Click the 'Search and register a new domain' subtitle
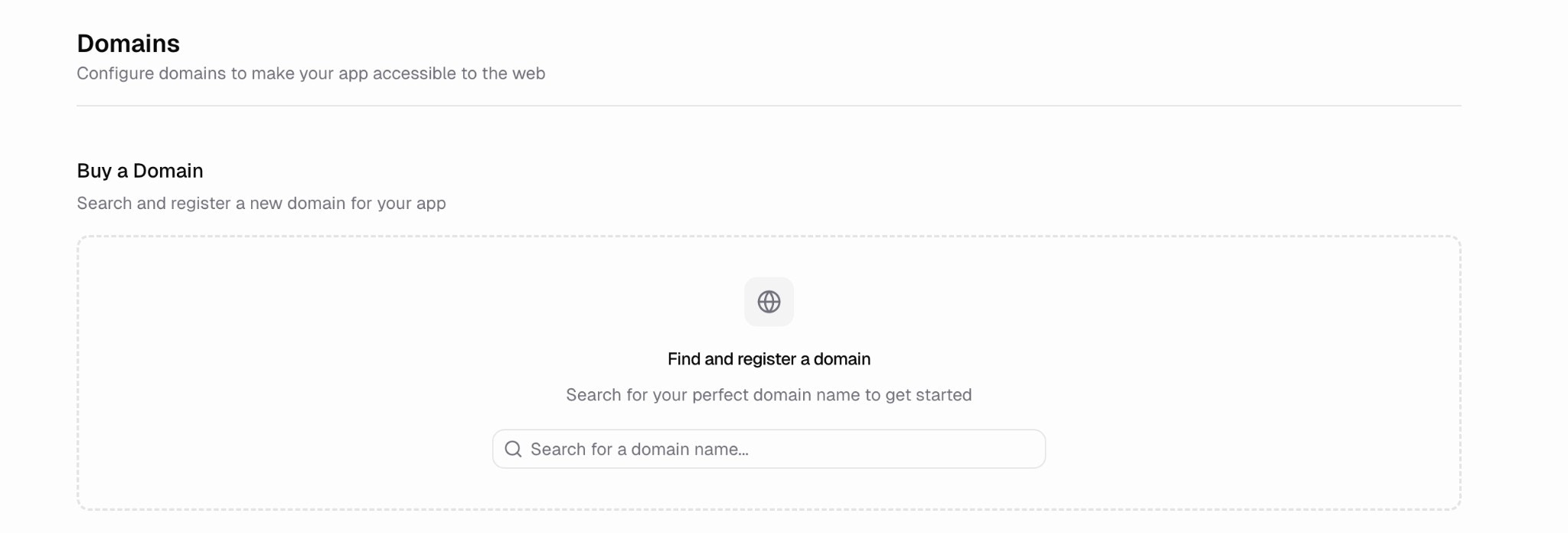Screen dimensions: 1568x533 tap(260, 203)
